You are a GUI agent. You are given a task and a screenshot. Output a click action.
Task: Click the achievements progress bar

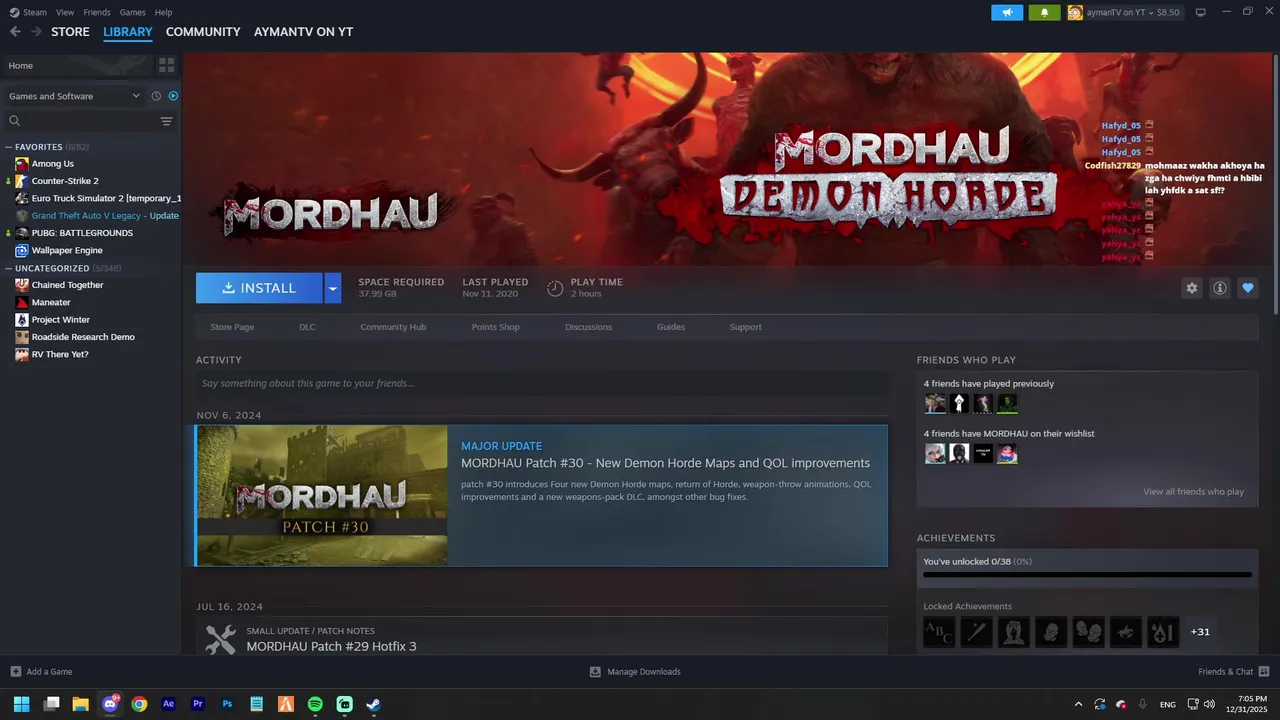1087,575
